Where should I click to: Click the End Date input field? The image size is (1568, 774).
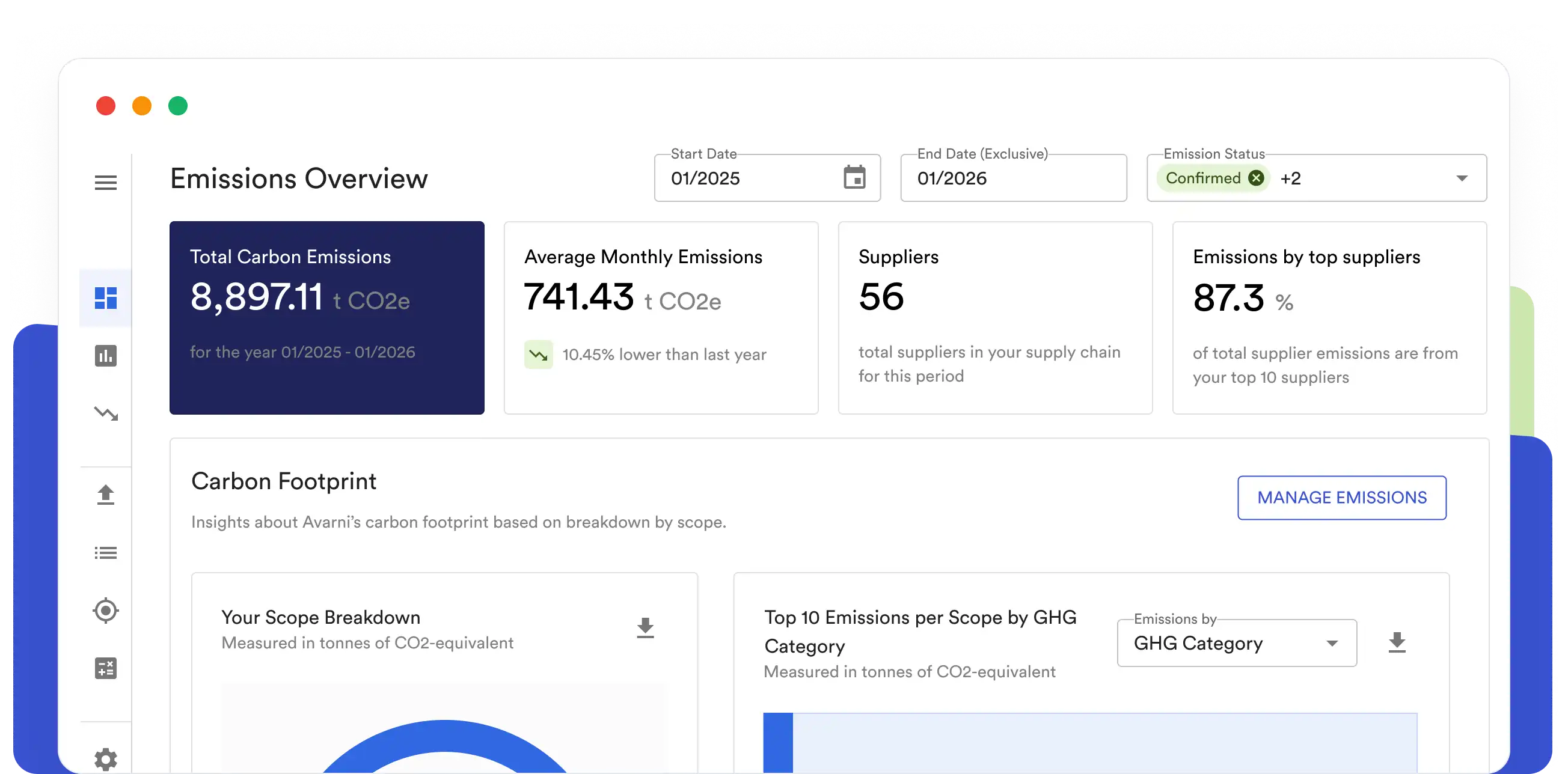[1013, 178]
